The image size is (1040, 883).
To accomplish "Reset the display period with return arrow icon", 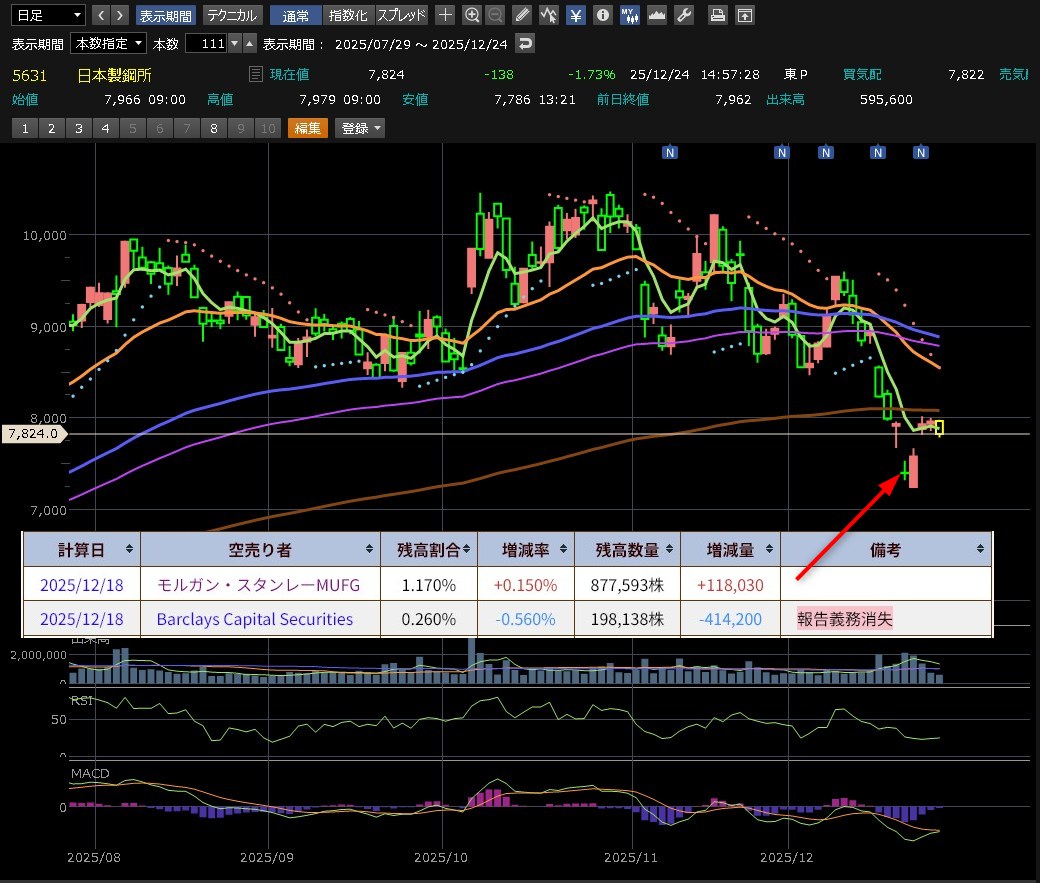I will pyautogui.click(x=525, y=44).
